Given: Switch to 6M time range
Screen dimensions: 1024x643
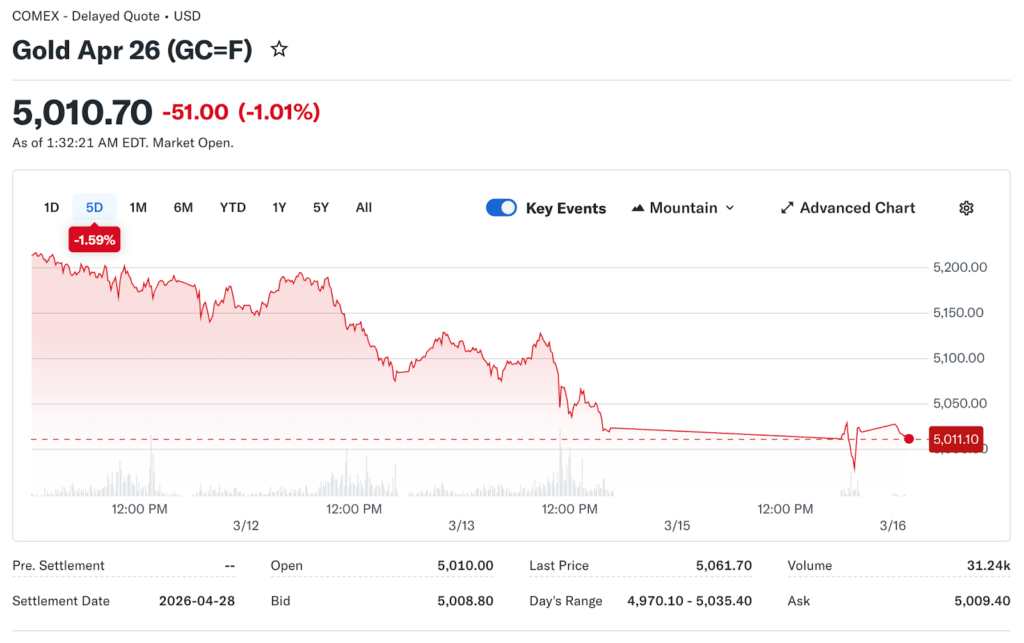Looking at the screenshot, I should 183,208.
